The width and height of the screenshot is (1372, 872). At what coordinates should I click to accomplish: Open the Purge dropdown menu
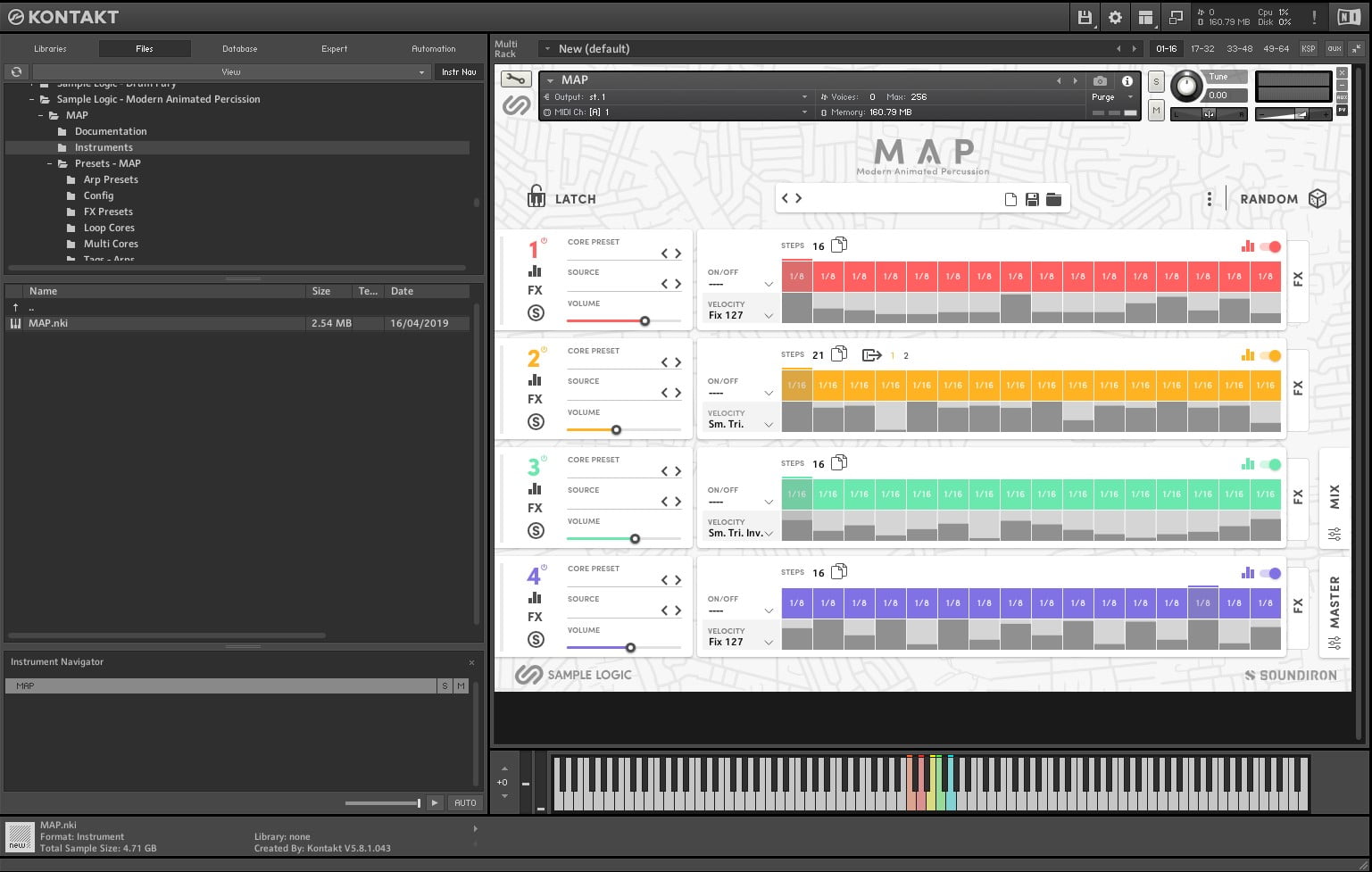tap(1113, 96)
